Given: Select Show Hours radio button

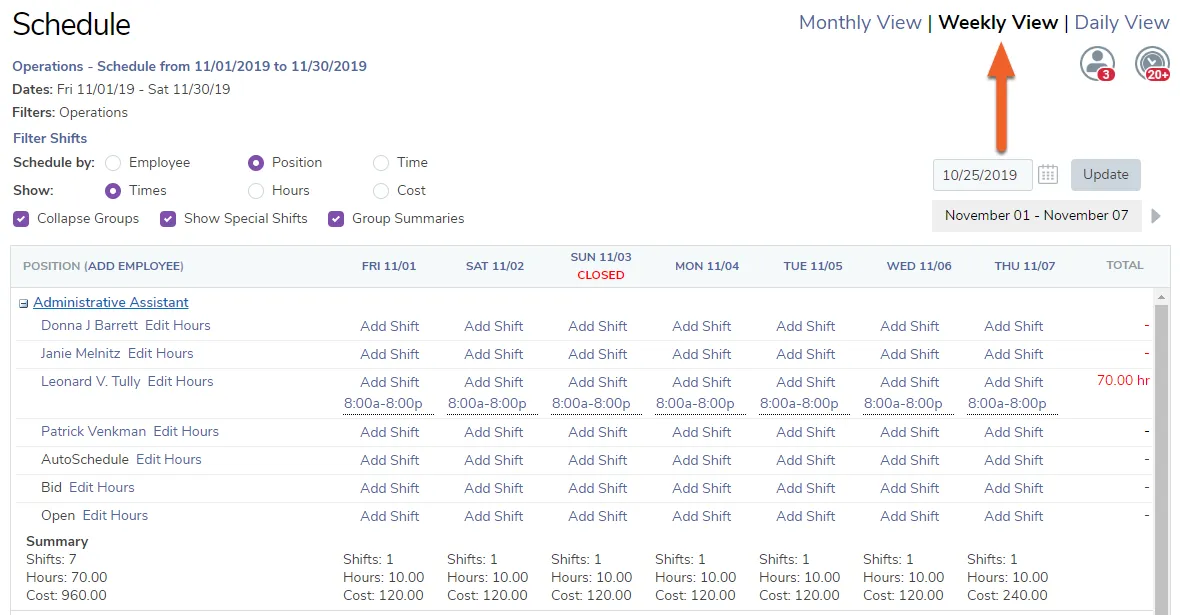Looking at the screenshot, I should 256,191.
